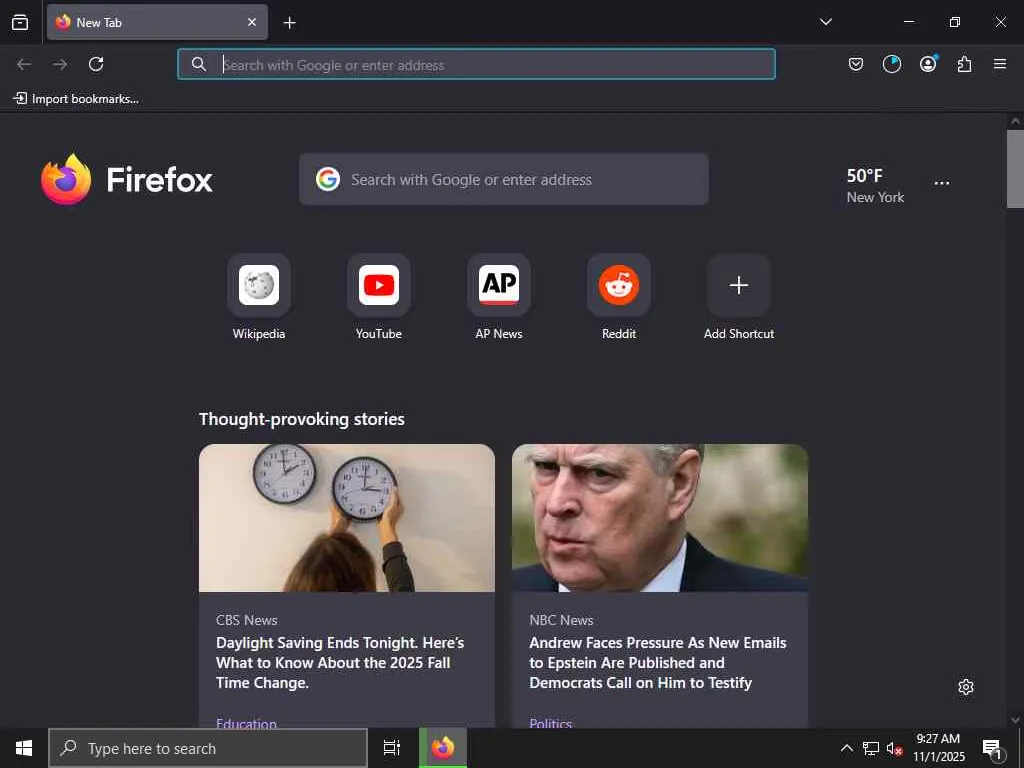This screenshot has width=1024, height=768.
Task: Open Task View on taskbar
Action: pos(391,748)
